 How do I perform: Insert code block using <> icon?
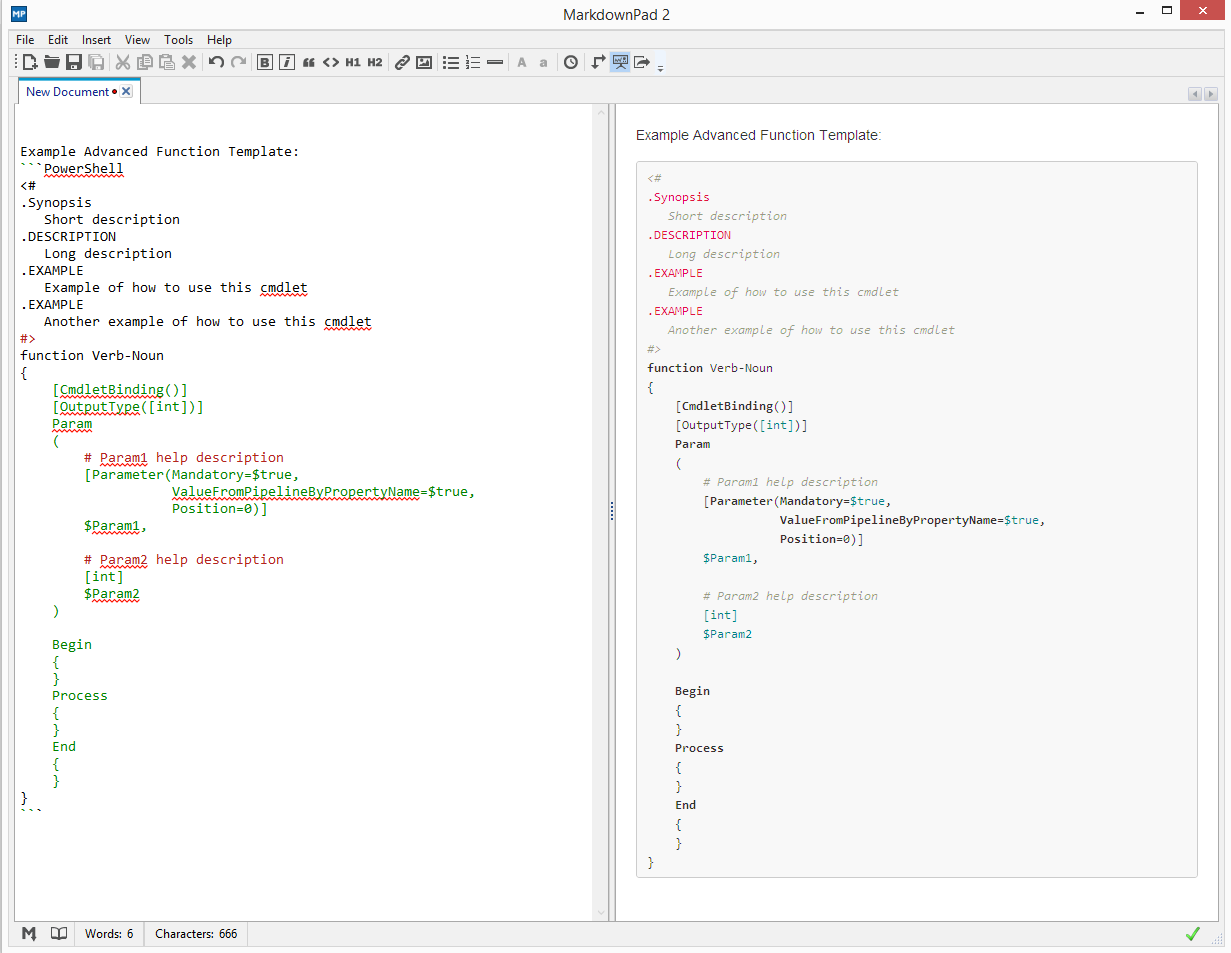point(331,62)
